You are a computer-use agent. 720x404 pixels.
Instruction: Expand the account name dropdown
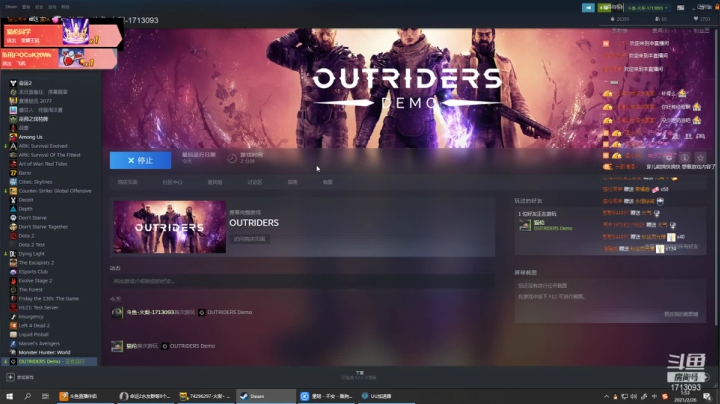(647, 8)
